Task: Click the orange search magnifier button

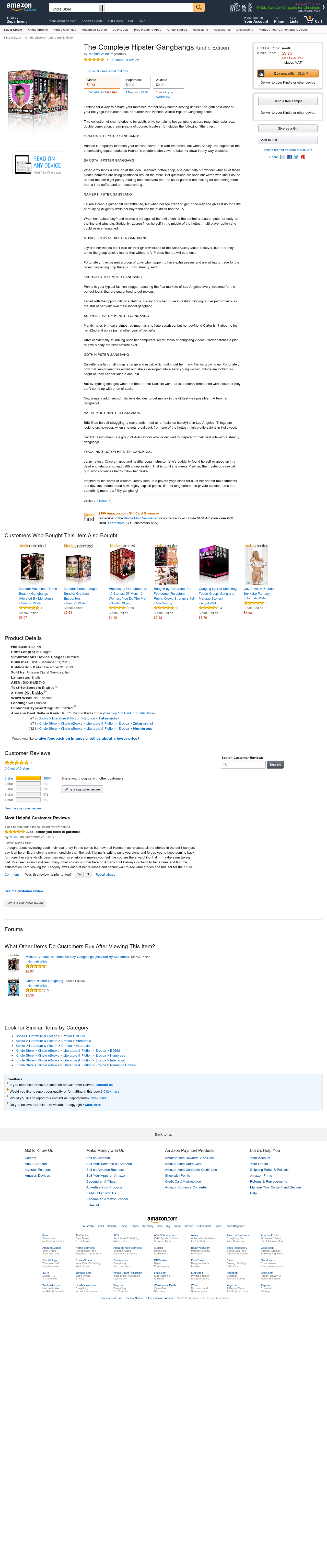Action: click(198, 7)
